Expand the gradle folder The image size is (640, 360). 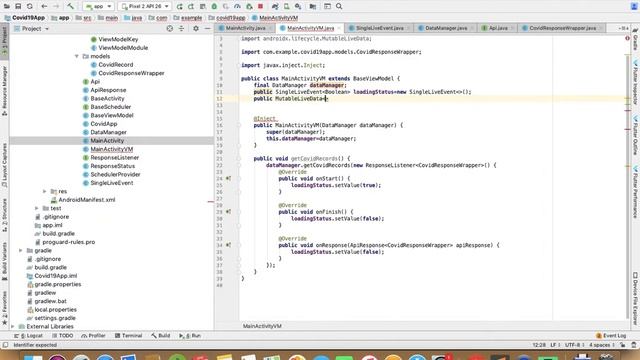pos(20,251)
